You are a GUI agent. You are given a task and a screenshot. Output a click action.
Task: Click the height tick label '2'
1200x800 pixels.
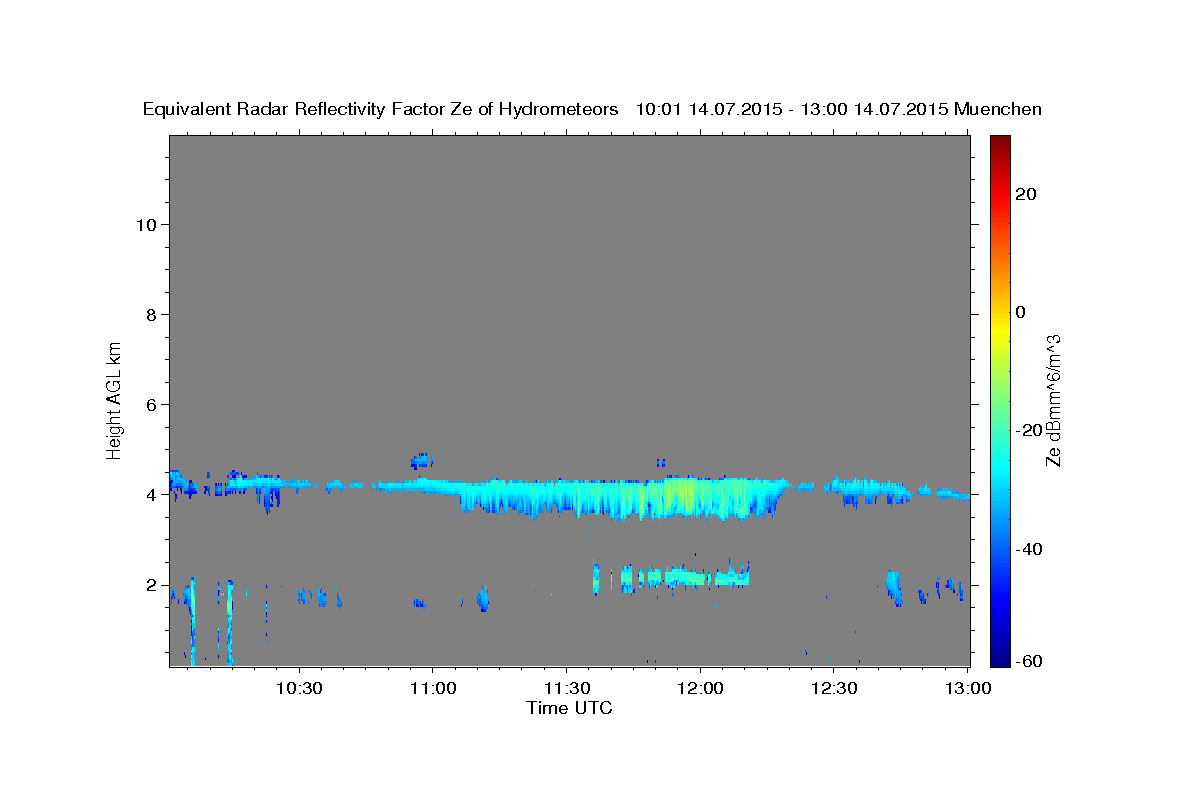[152, 584]
